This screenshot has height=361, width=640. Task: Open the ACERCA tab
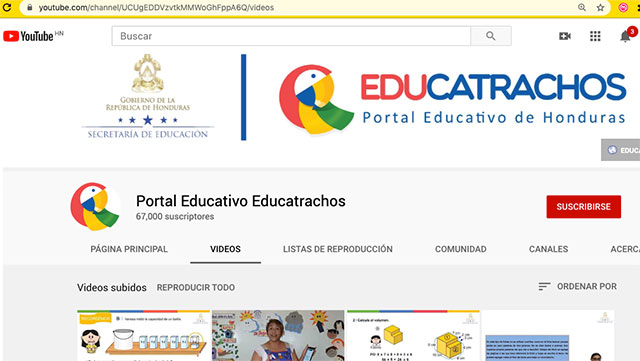[x=624, y=249]
